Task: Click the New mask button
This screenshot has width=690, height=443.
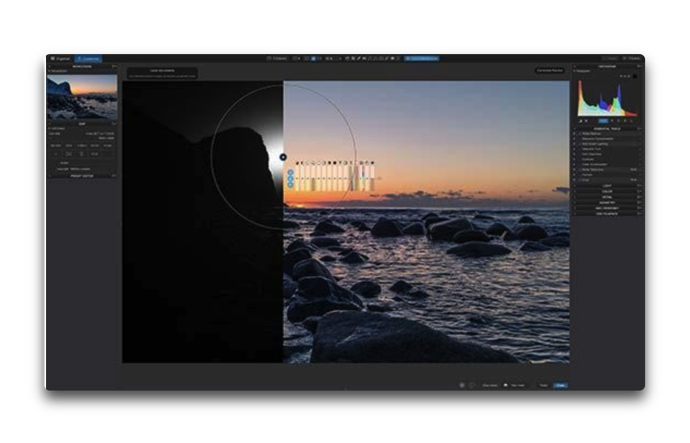Action: coord(515,385)
